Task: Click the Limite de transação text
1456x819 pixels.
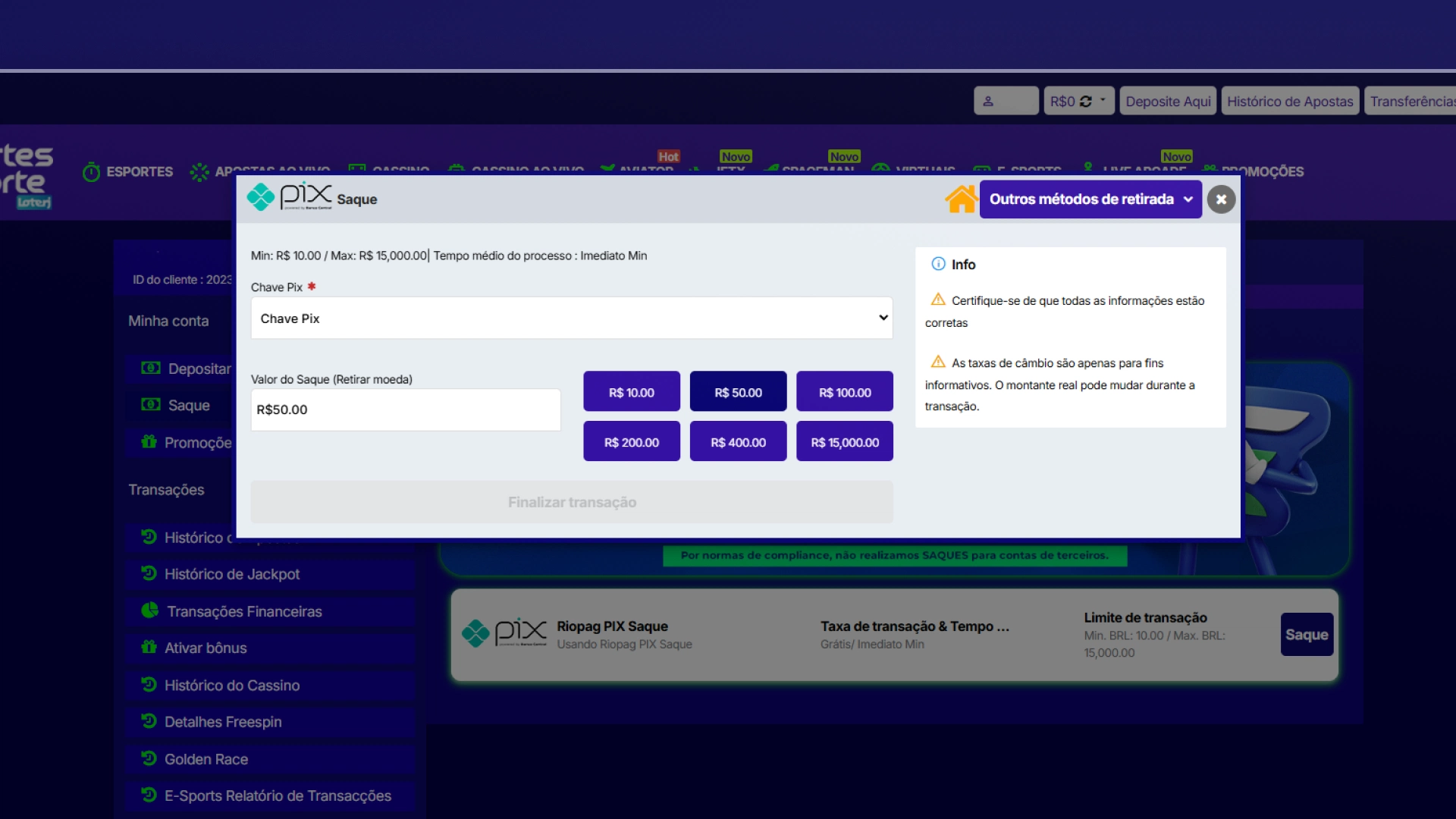Action: click(1145, 617)
